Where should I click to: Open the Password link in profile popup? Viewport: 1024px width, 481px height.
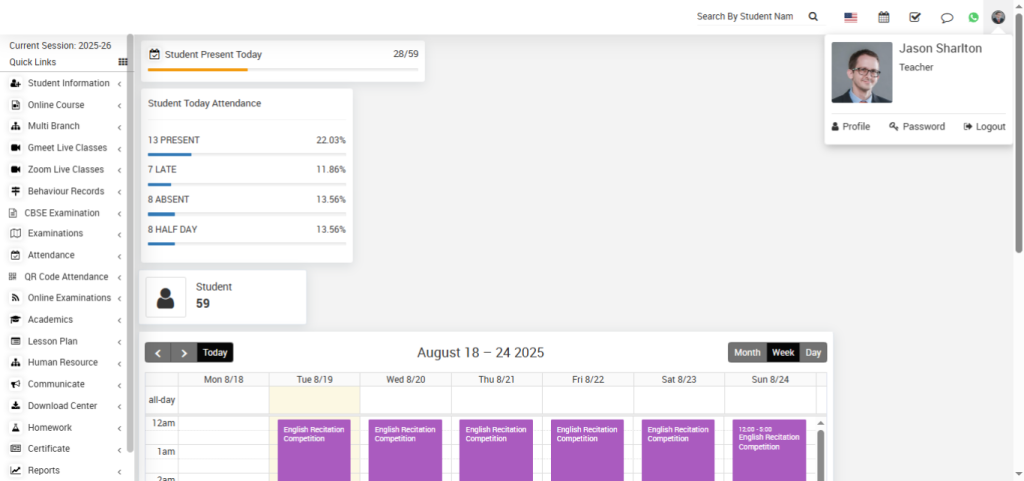917,127
